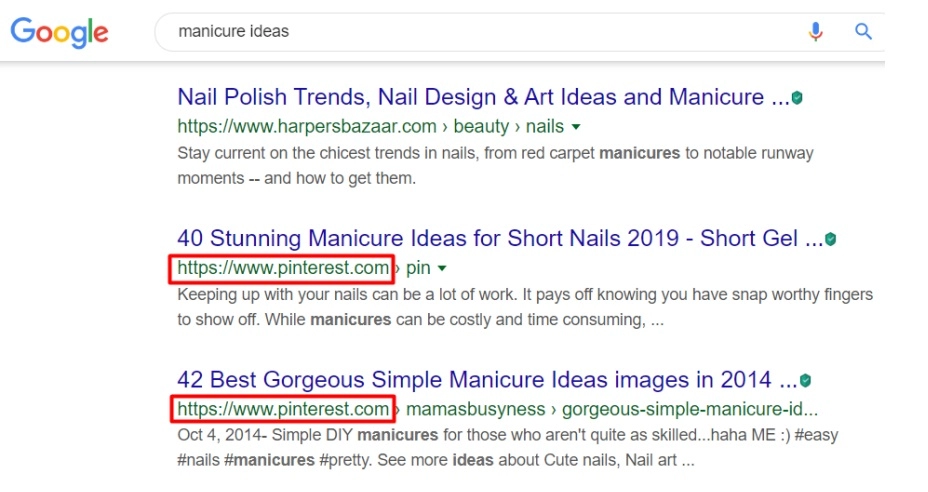Click the 'Keeping up with your nails' snippet

525,307
